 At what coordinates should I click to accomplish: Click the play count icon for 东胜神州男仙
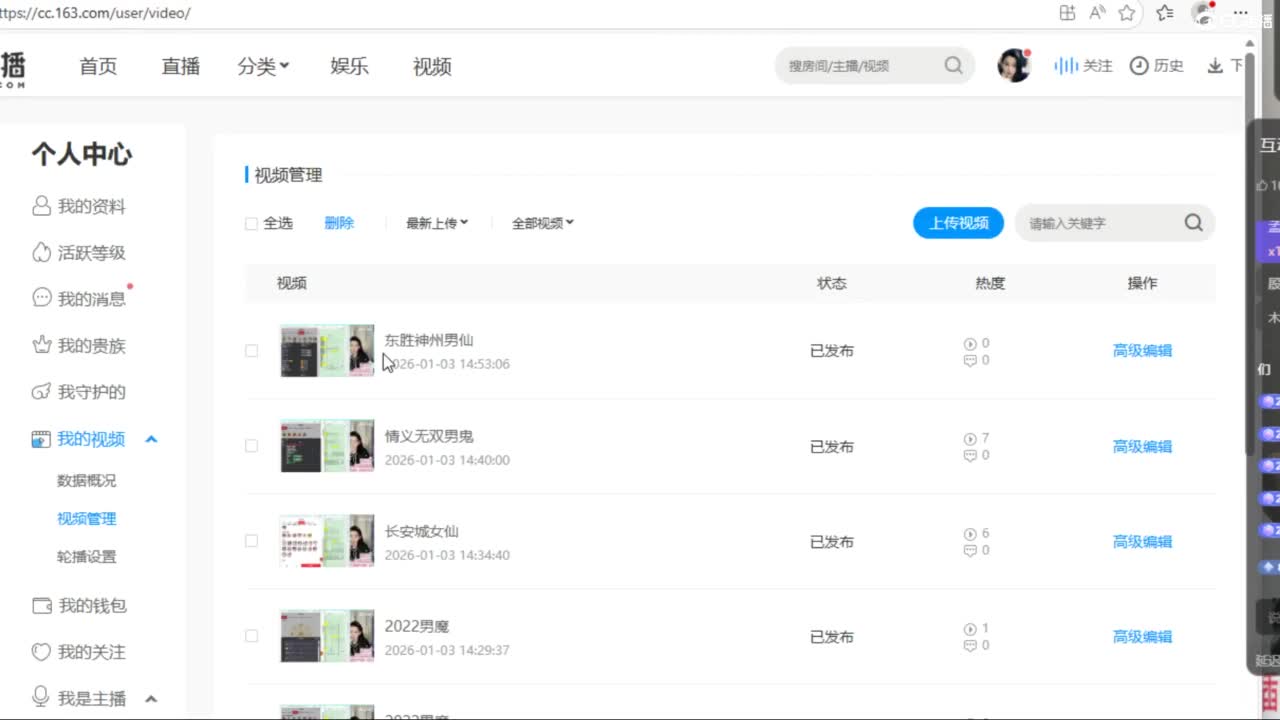970,343
